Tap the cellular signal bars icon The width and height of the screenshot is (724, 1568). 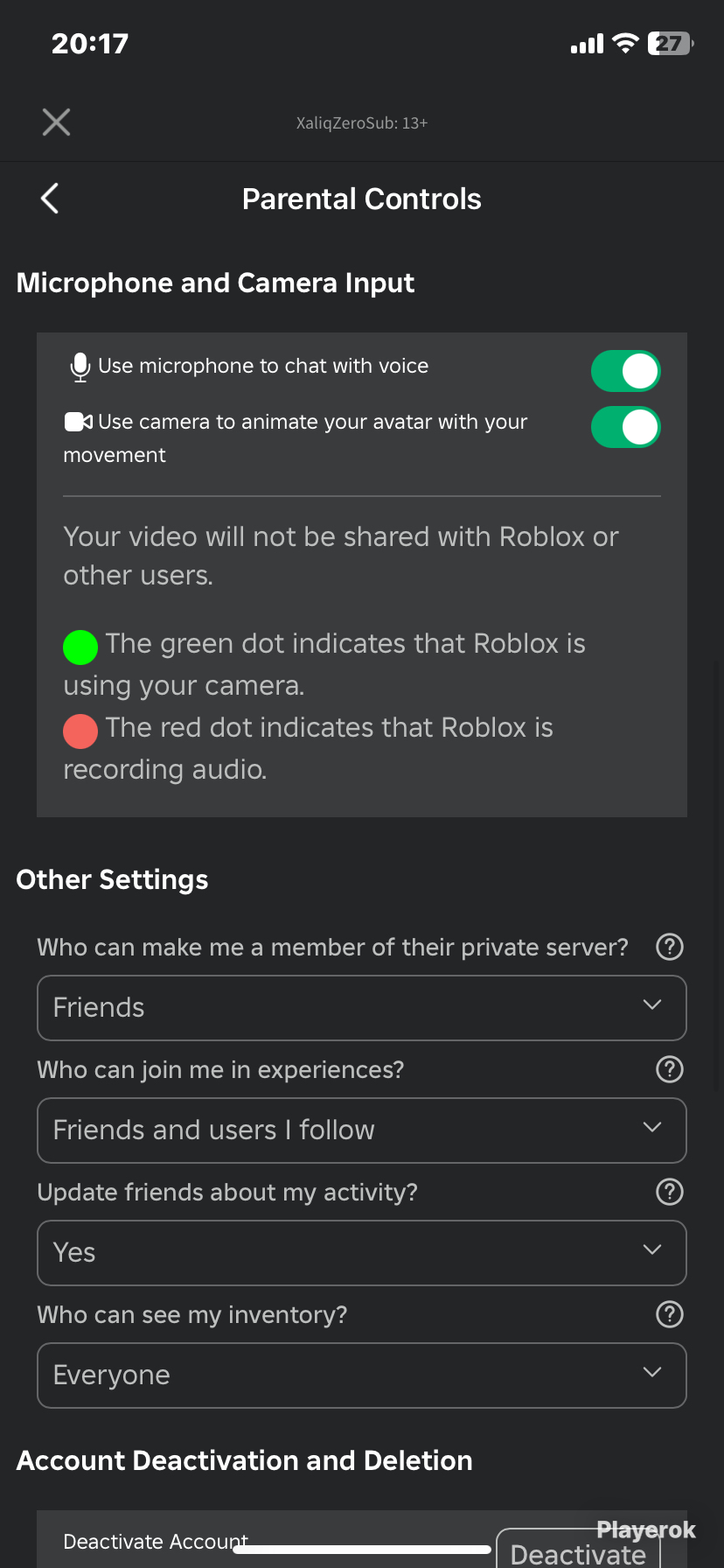[x=587, y=44]
